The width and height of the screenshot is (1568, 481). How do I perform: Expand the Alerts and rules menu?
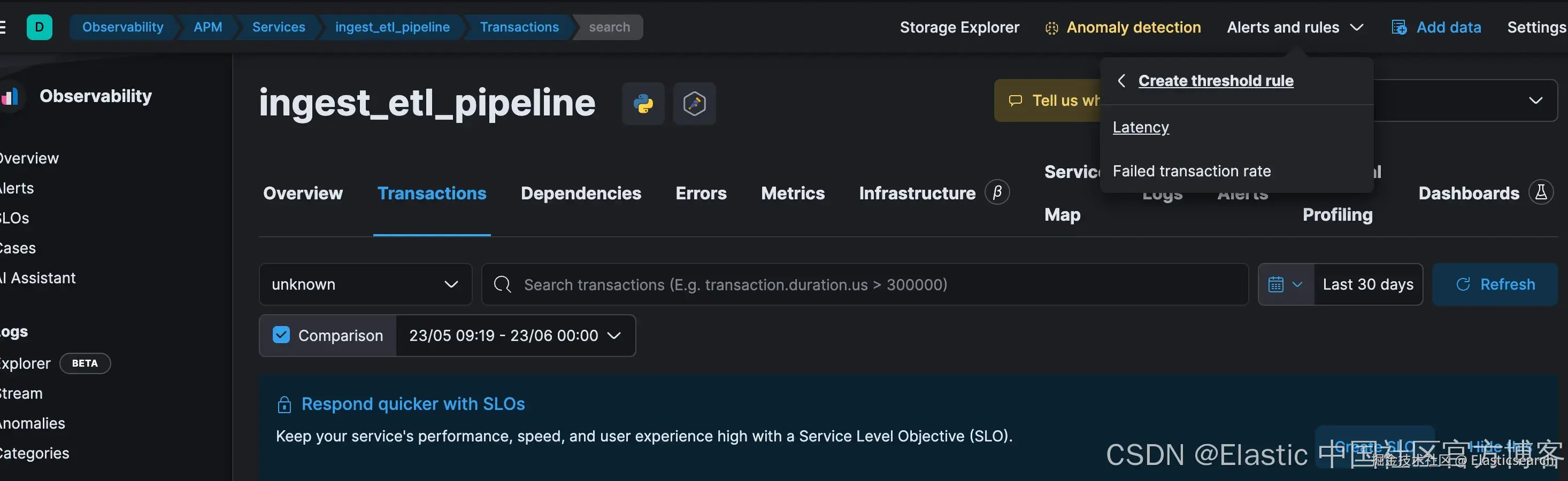(x=1295, y=27)
